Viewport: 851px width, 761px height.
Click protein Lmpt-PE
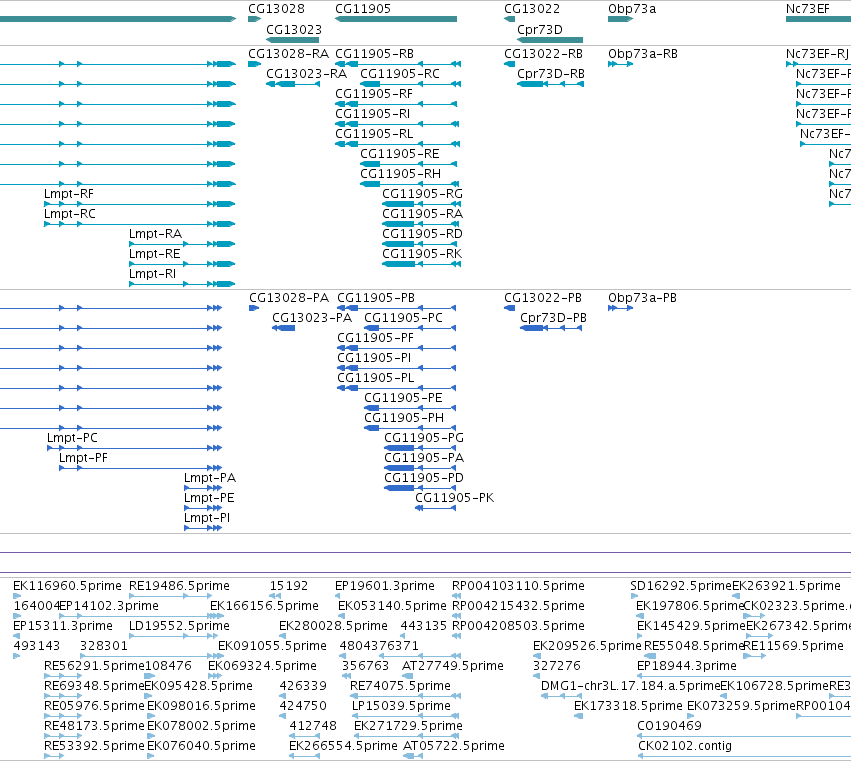(x=209, y=498)
